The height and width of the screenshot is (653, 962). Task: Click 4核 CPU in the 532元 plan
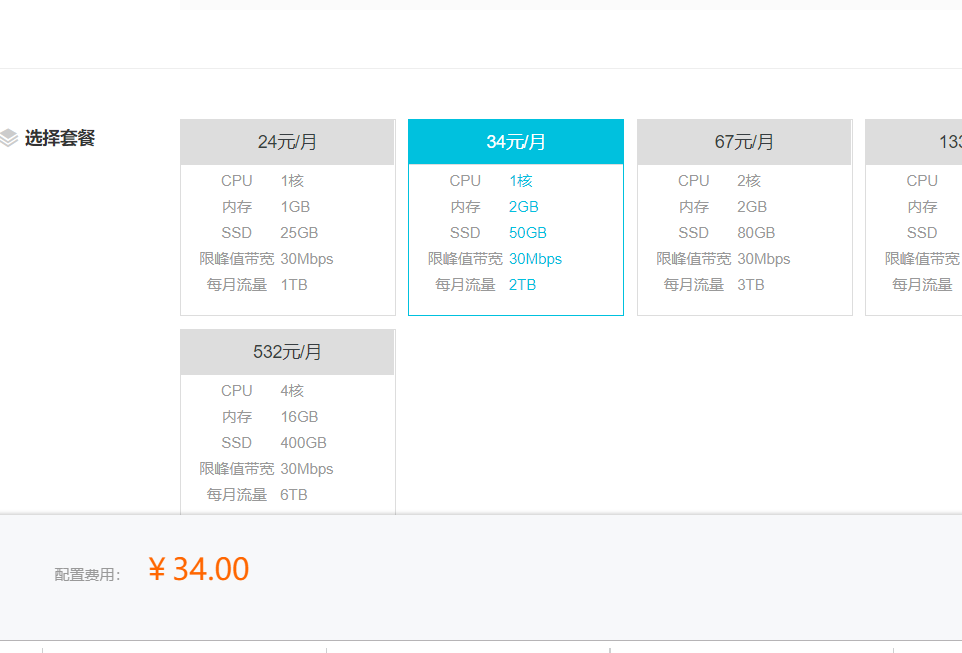(x=292, y=391)
